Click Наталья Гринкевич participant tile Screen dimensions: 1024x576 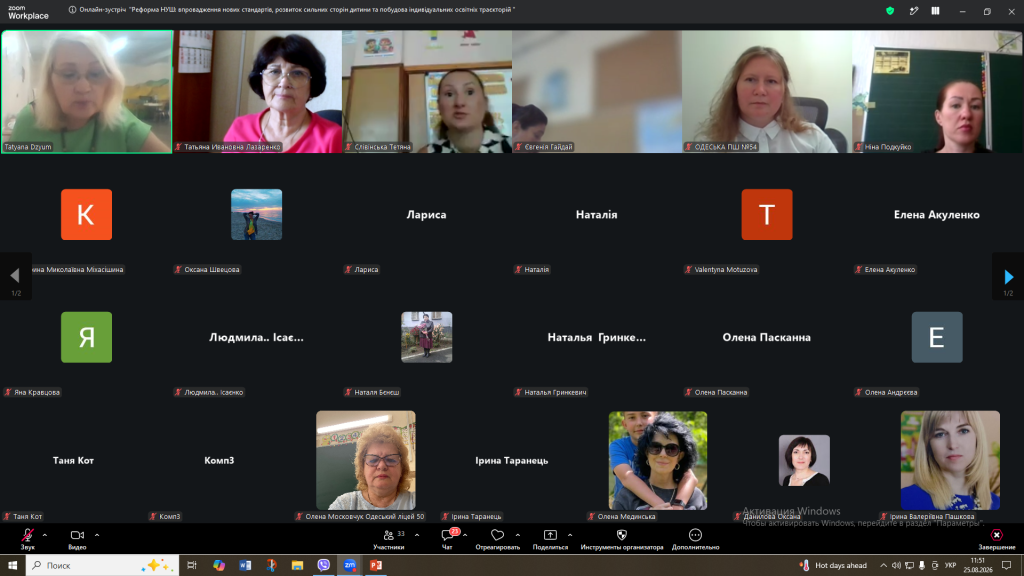(596, 337)
